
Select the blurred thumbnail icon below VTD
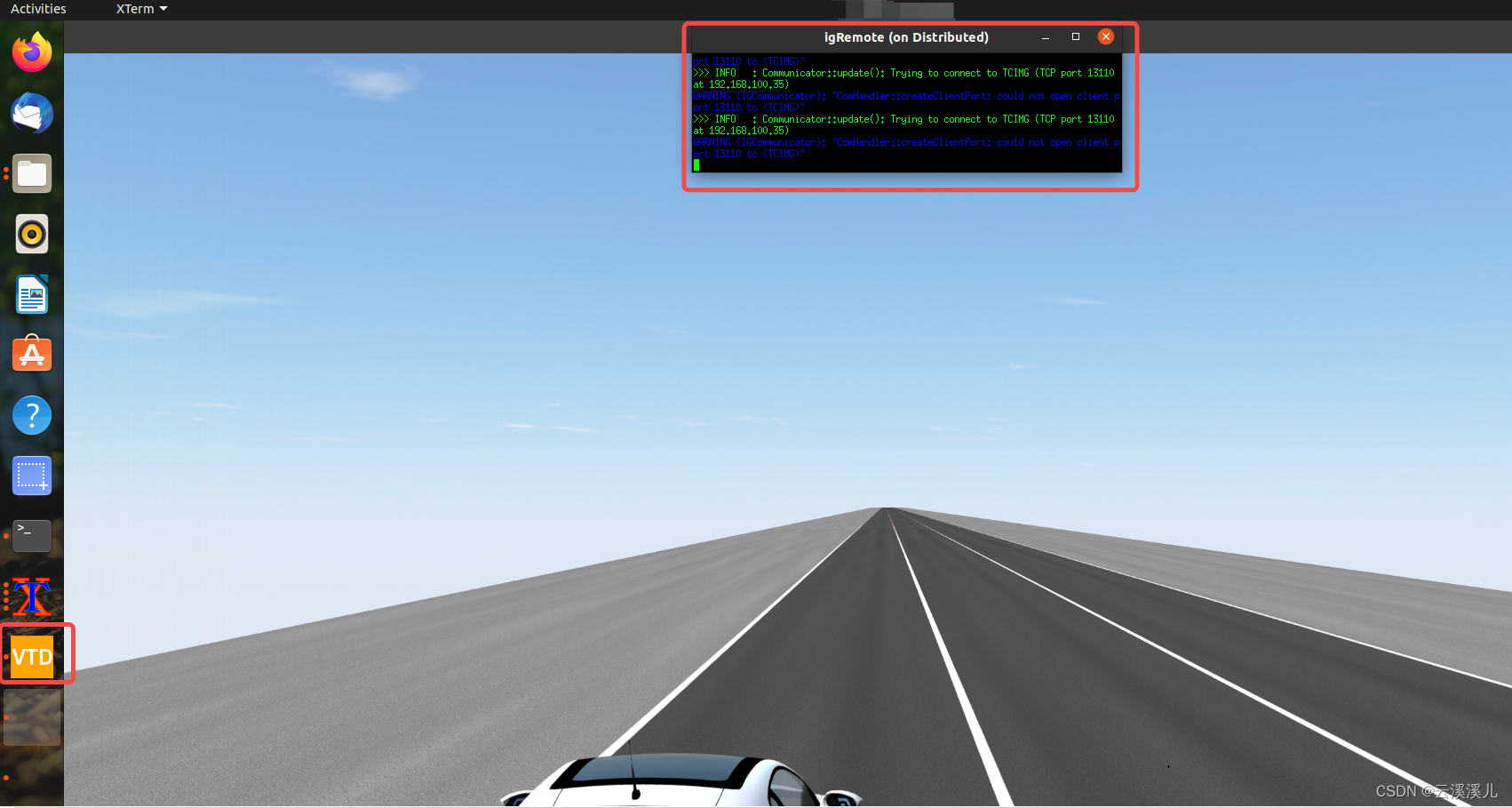click(x=32, y=717)
